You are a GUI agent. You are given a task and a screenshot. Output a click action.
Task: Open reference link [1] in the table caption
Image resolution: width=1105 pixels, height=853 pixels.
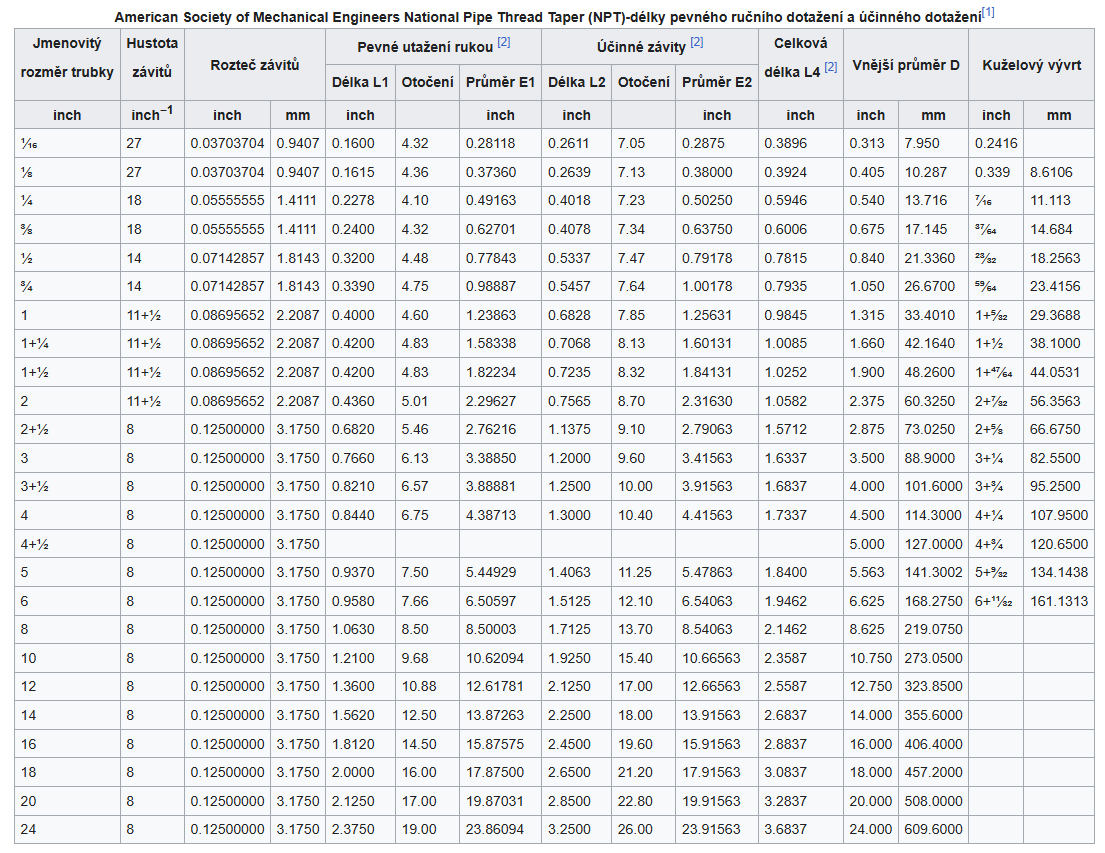pos(988,12)
